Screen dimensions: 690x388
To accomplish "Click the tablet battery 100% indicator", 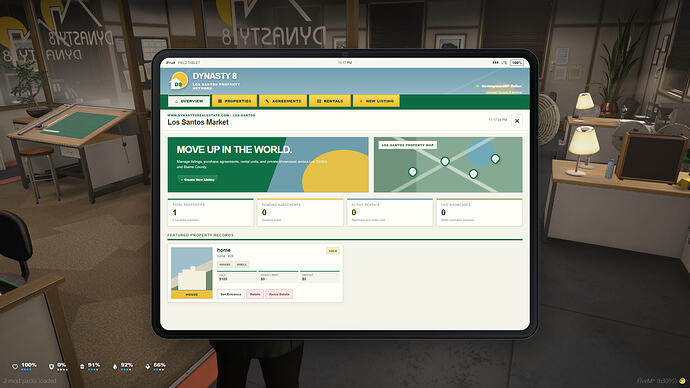I will pos(517,63).
